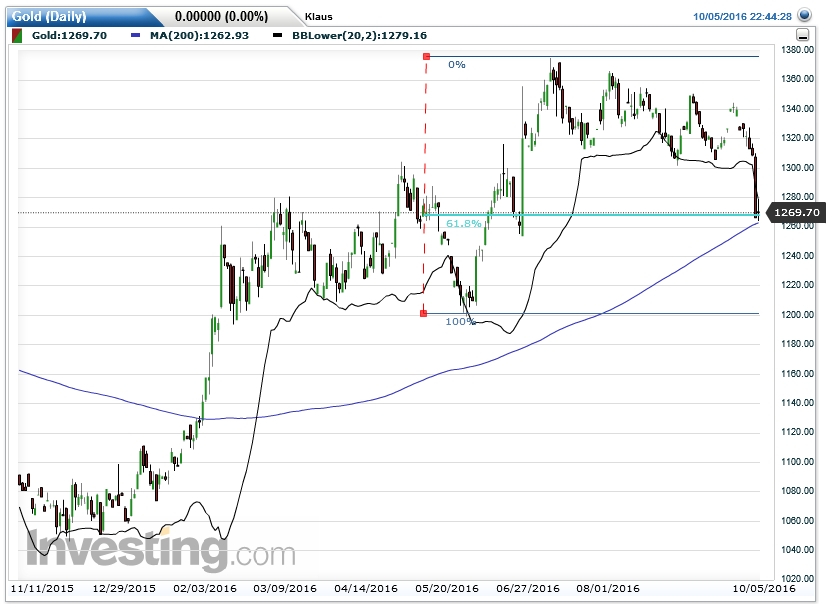The width and height of the screenshot is (828, 604).
Task: Click the 100% Fibonacci level label
Action: (x=461, y=321)
